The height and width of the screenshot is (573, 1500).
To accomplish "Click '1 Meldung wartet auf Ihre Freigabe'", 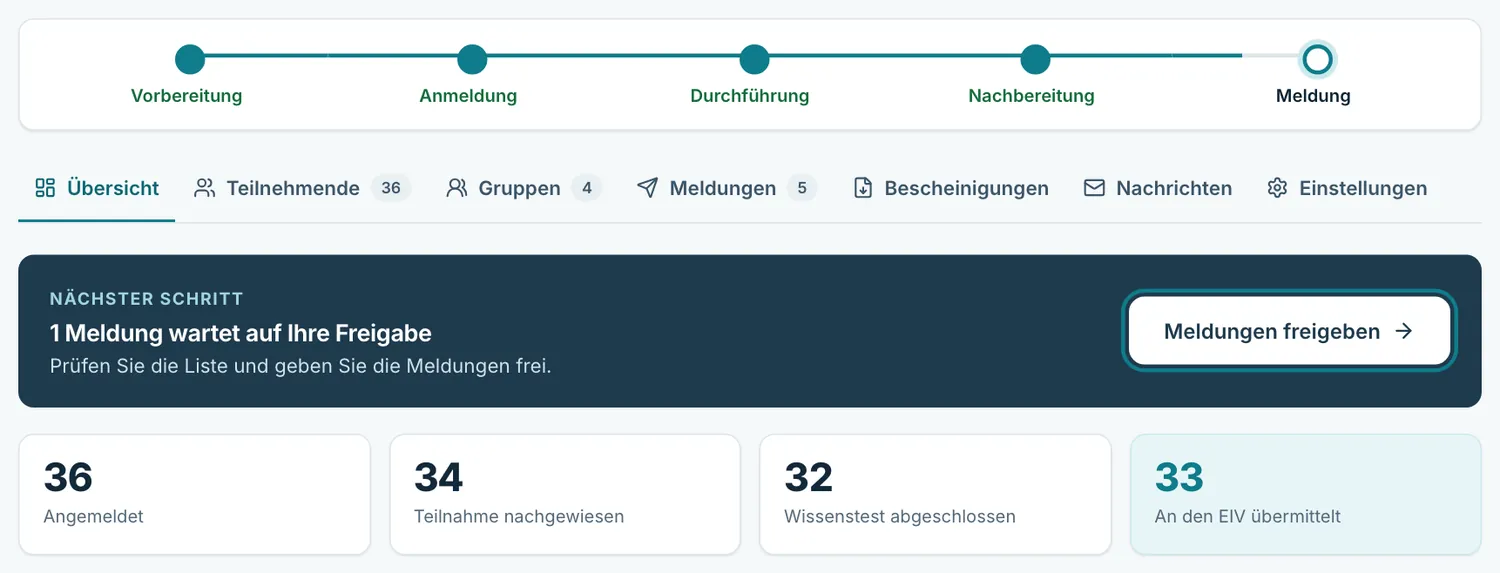I will [241, 333].
